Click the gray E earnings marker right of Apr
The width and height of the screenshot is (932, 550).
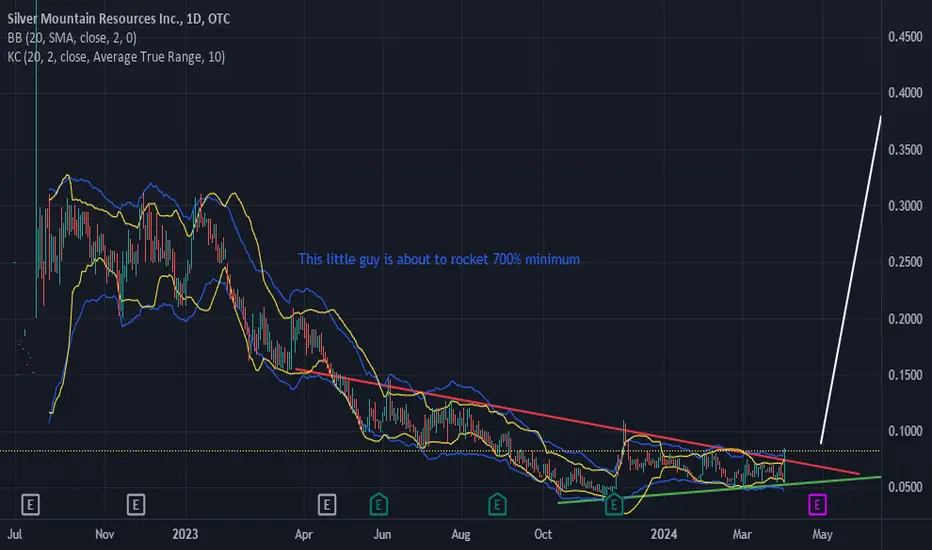click(326, 505)
